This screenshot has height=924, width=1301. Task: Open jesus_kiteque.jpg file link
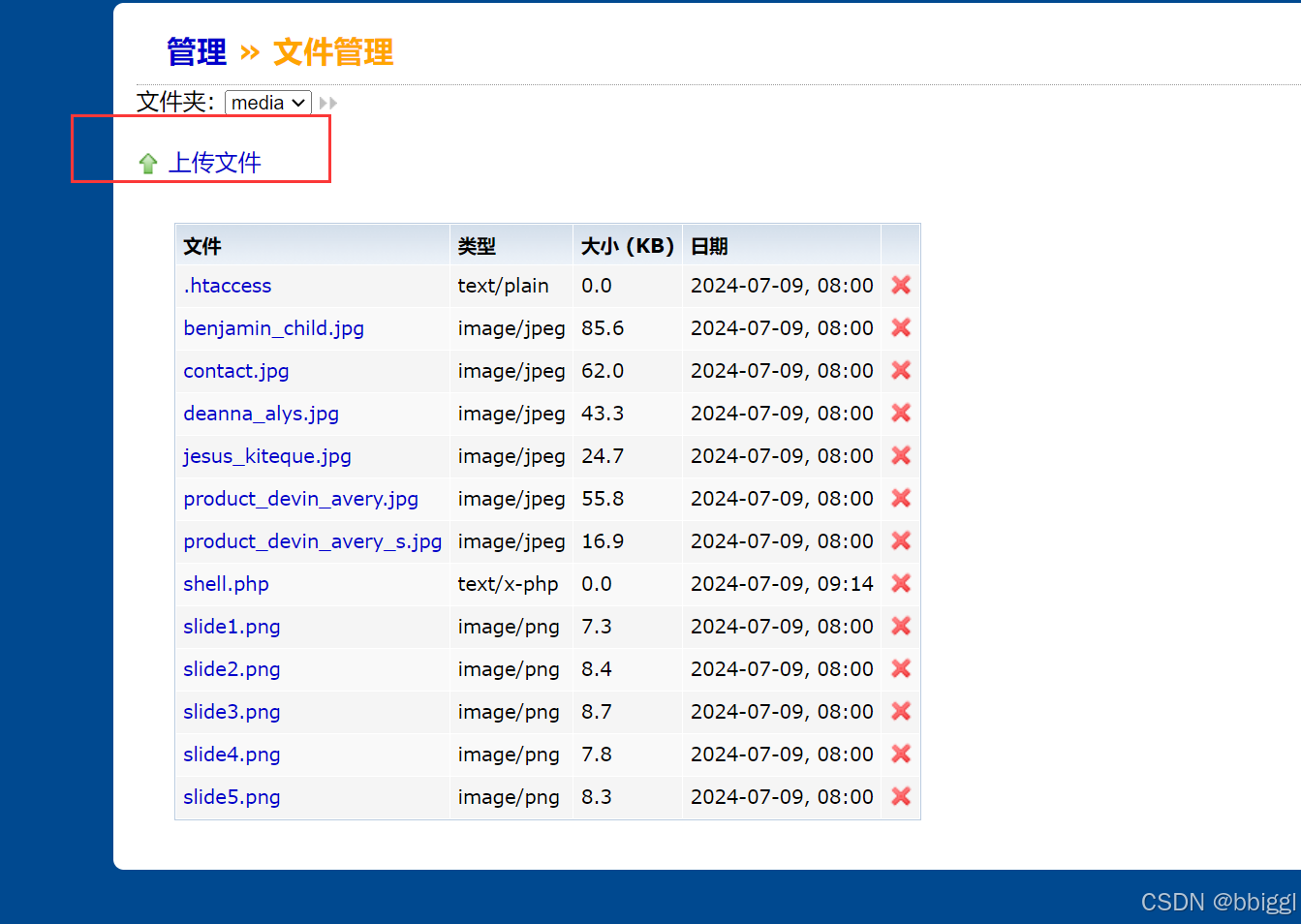[267, 456]
